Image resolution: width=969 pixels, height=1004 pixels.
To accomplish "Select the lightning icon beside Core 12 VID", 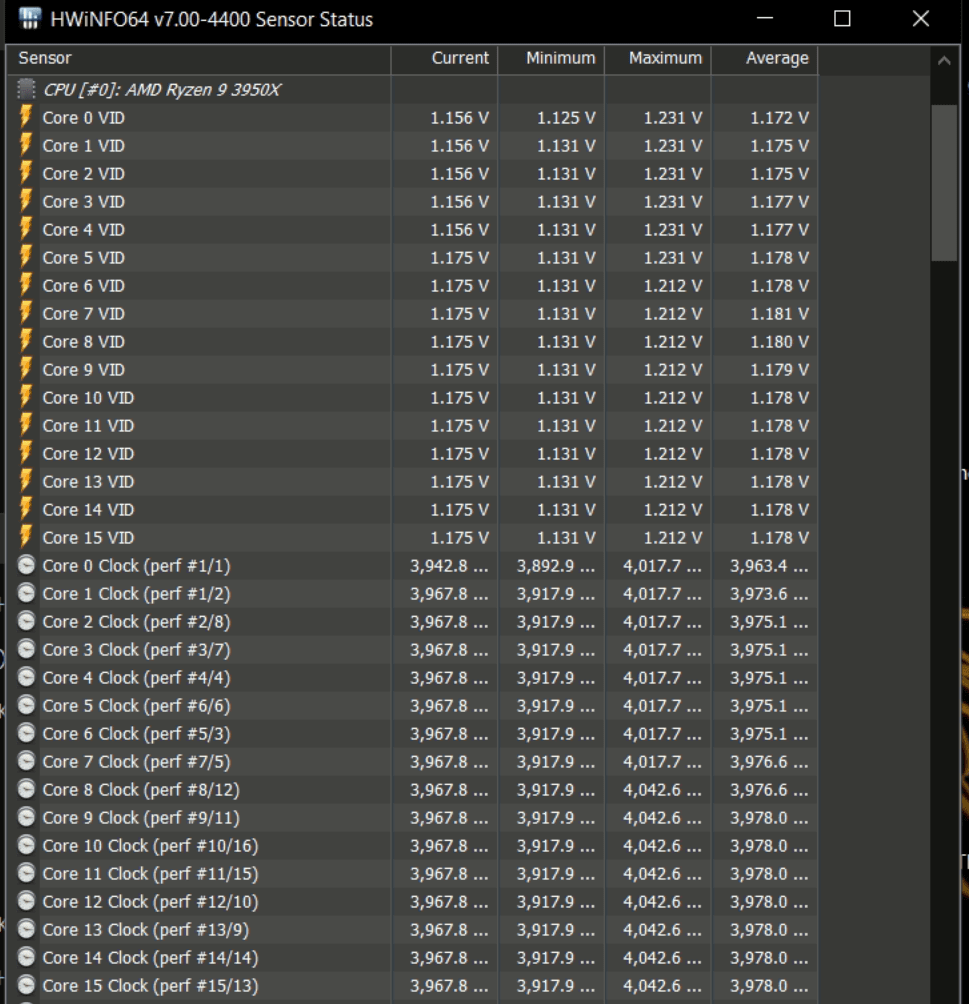I will click(26, 453).
